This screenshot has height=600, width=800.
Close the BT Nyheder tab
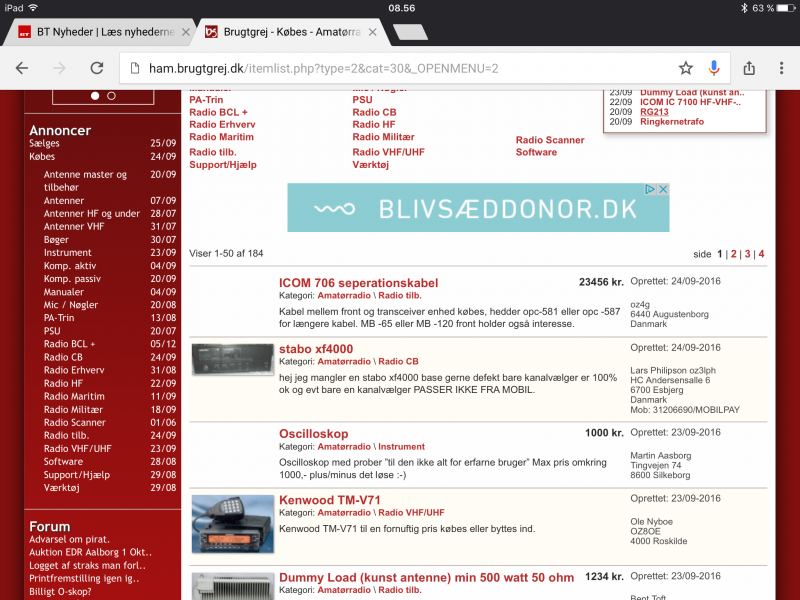pos(186,32)
